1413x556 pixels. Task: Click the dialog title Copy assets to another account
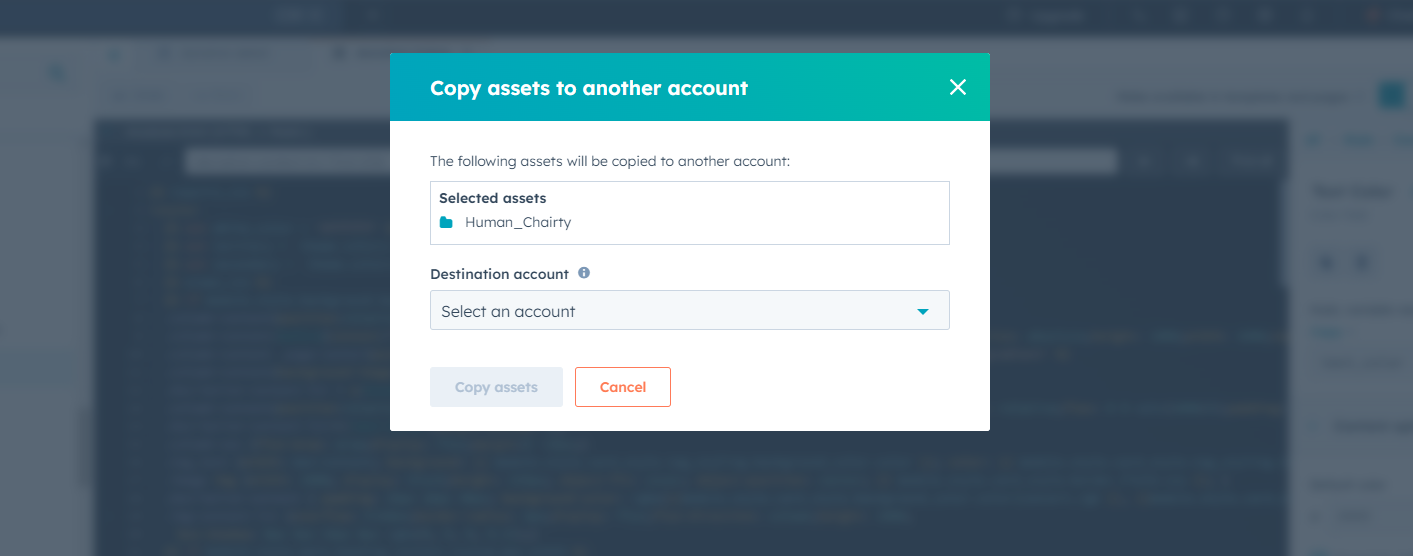(x=589, y=88)
